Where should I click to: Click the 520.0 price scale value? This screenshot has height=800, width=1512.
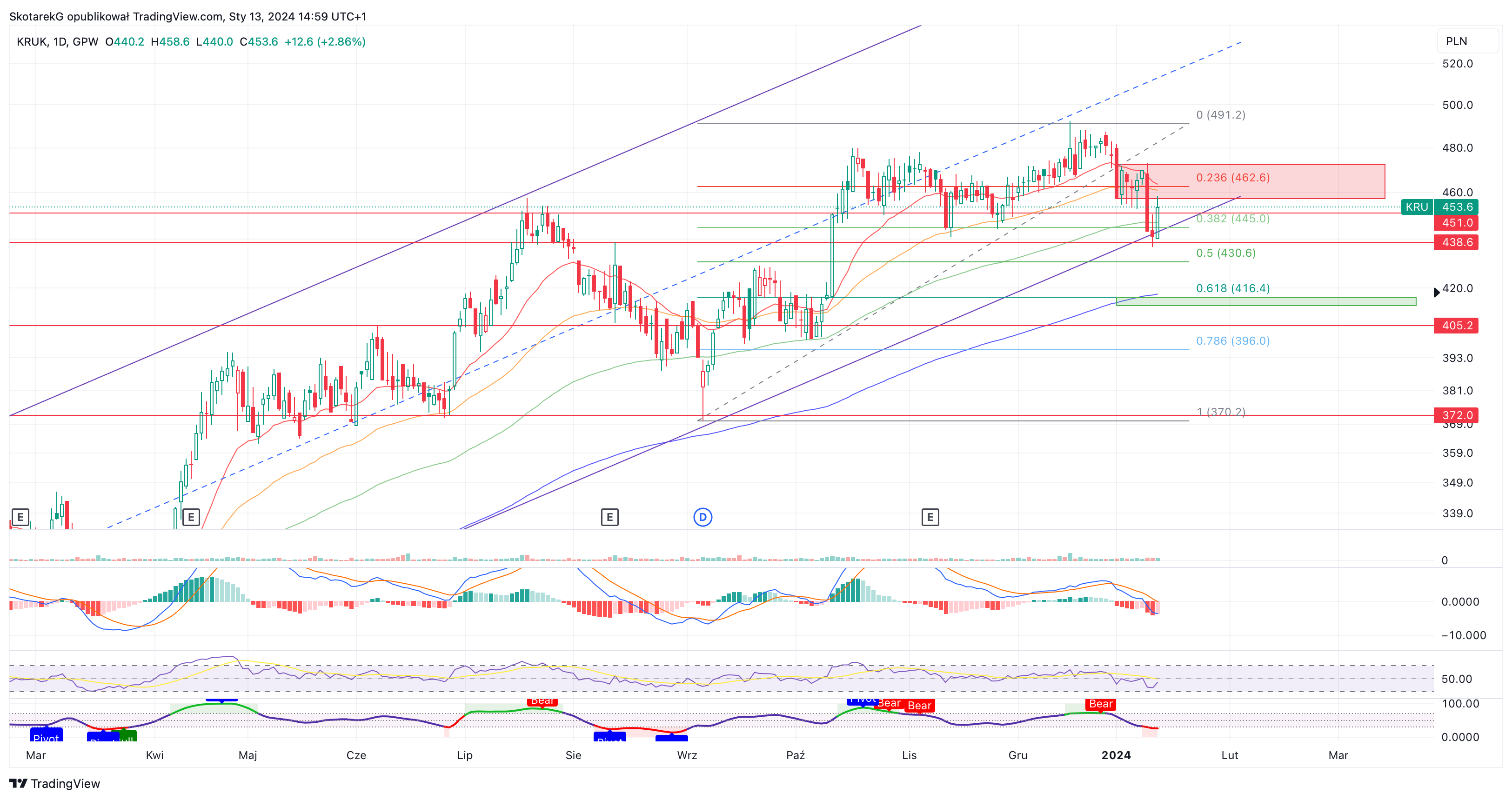tap(1458, 64)
